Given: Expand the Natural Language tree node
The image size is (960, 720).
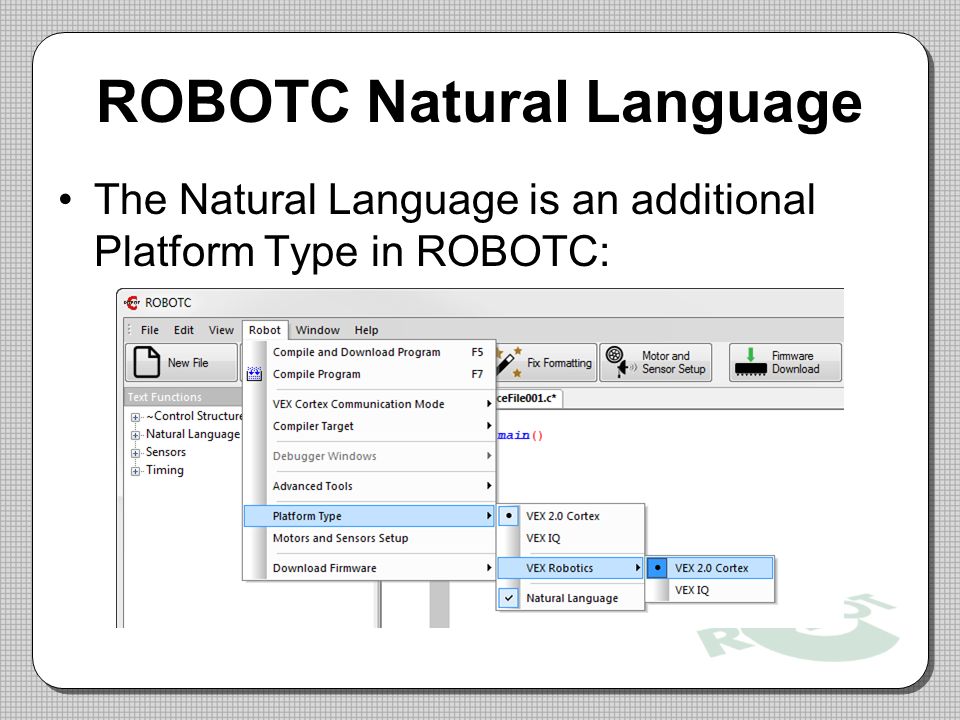Looking at the screenshot, I should (135, 435).
